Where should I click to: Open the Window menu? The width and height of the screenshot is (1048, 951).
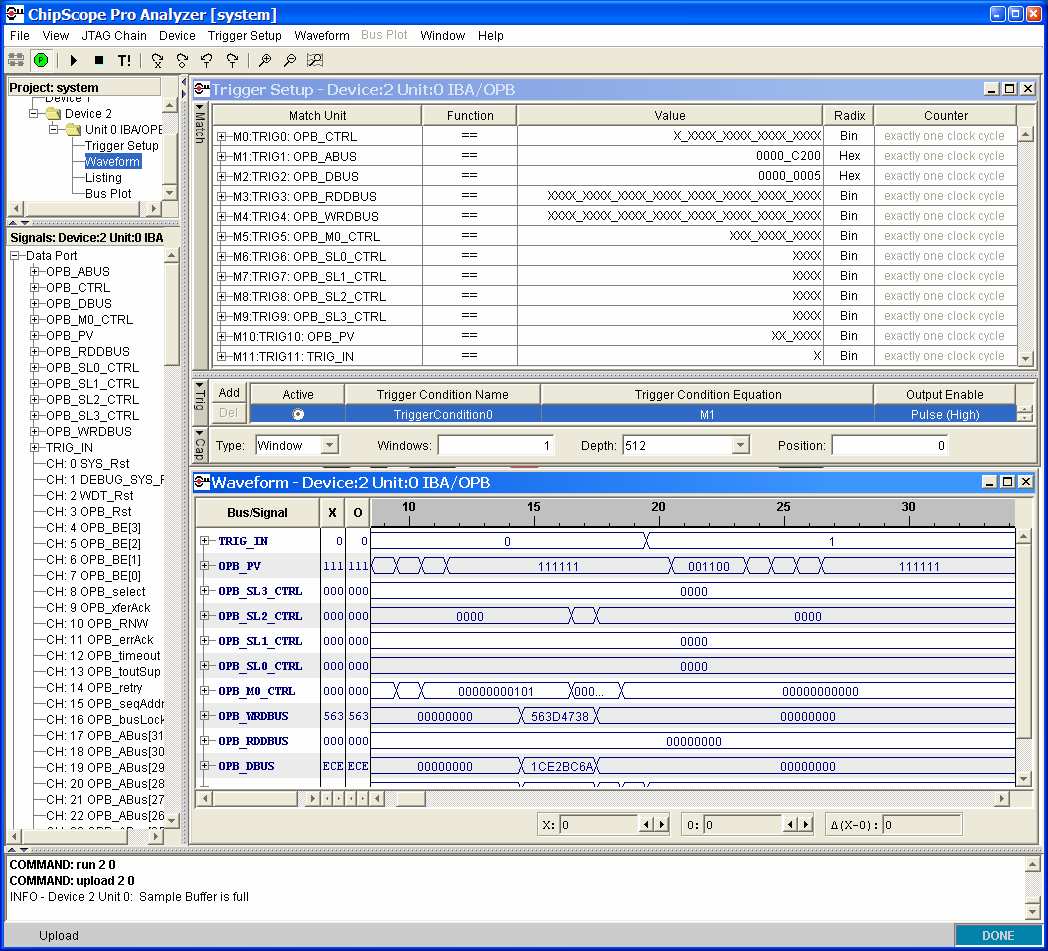[442, 35]
